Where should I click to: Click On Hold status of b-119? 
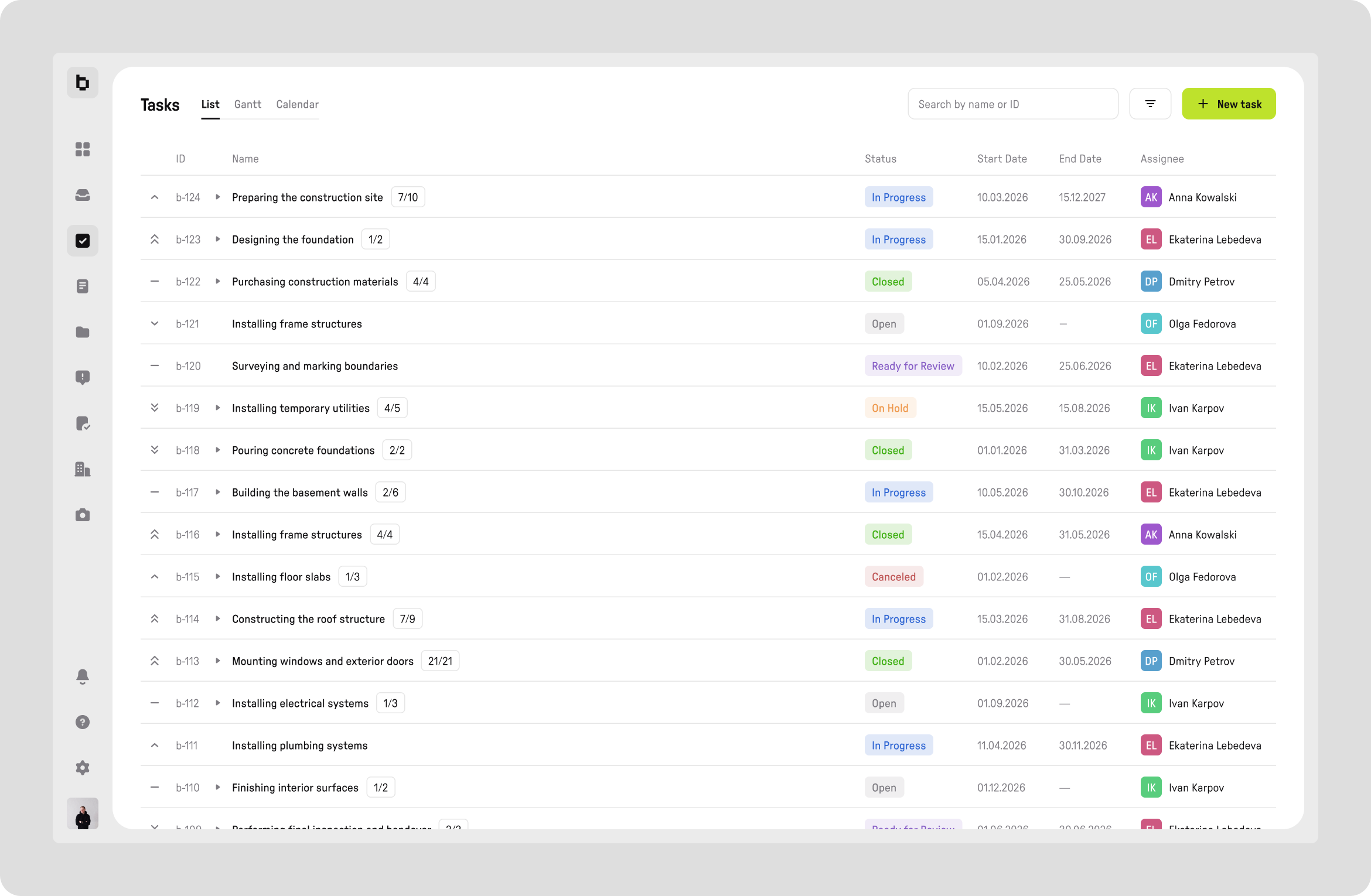pos(890,408)
